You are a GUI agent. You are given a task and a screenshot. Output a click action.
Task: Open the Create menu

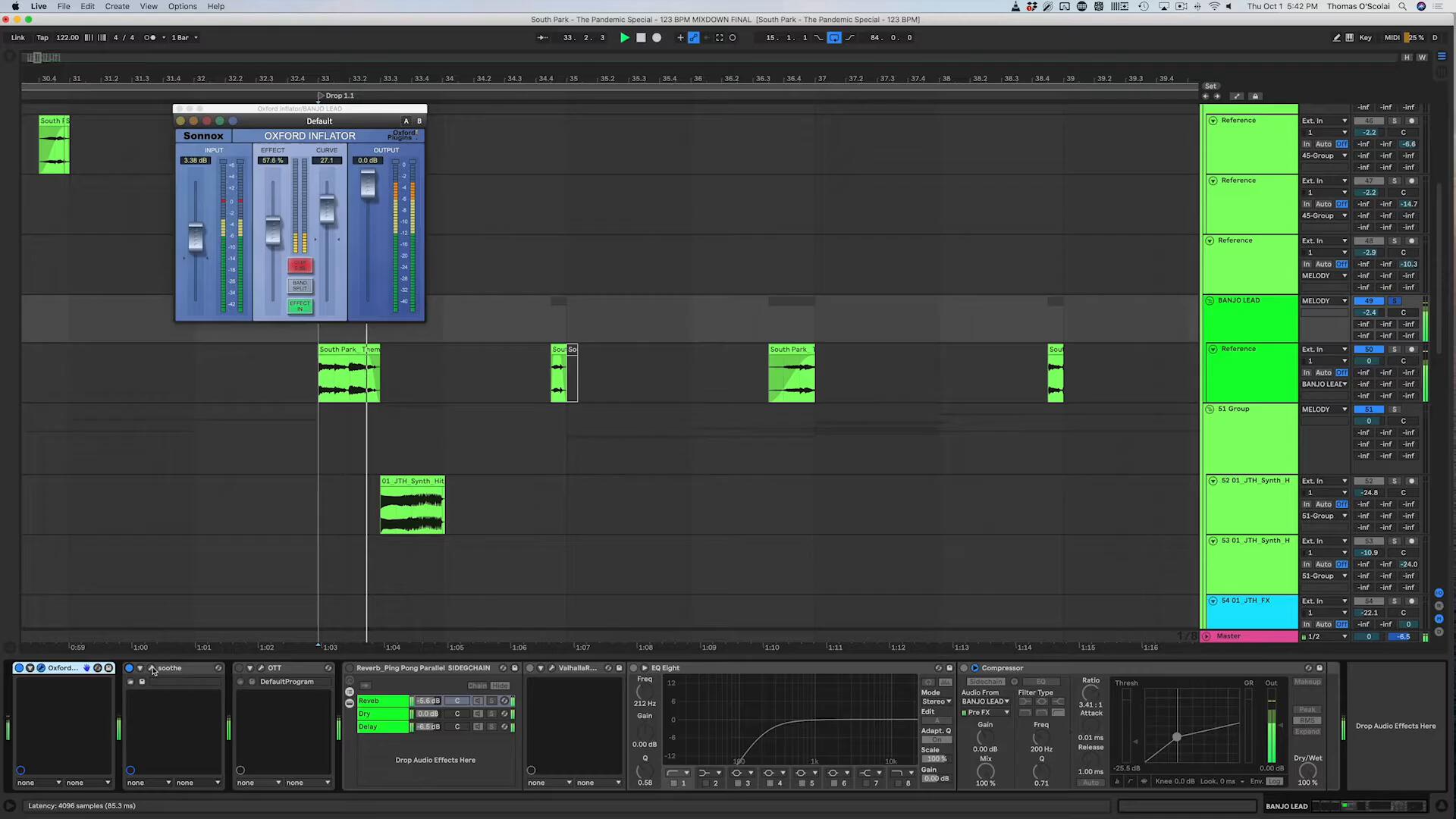(117, 6)
